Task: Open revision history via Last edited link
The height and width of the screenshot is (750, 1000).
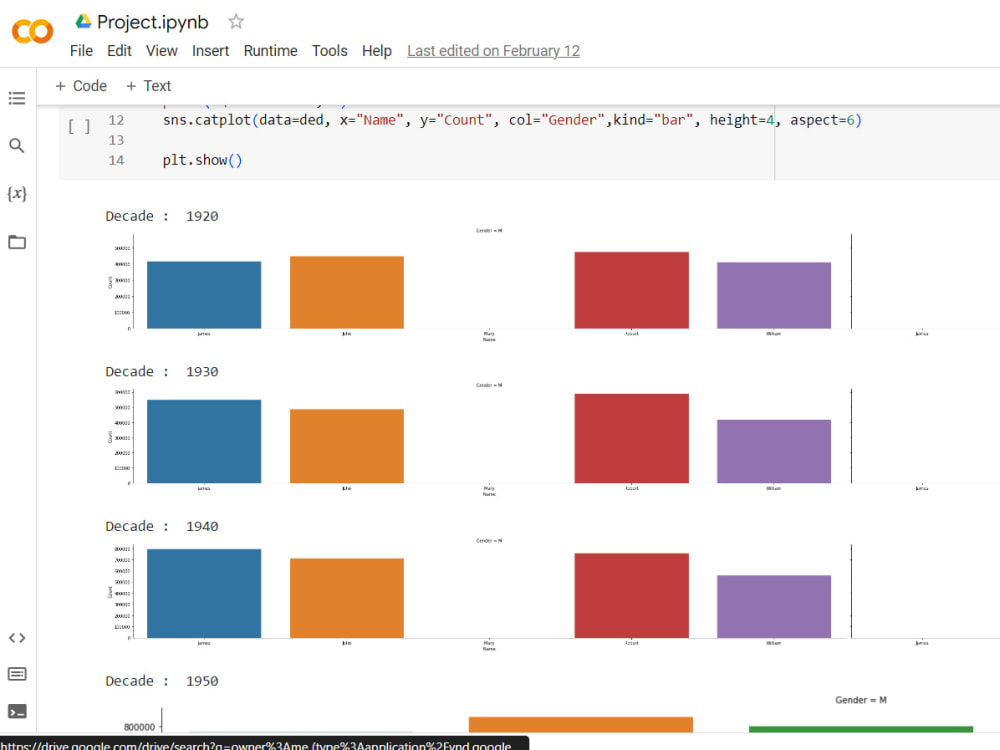Action: [493, 50]
